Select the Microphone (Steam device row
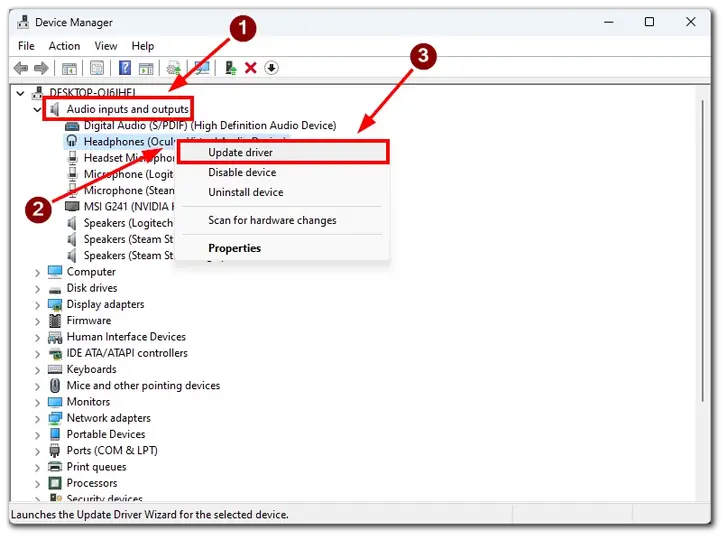The width and height of the screenshot is (727, 540). [120, 191]
